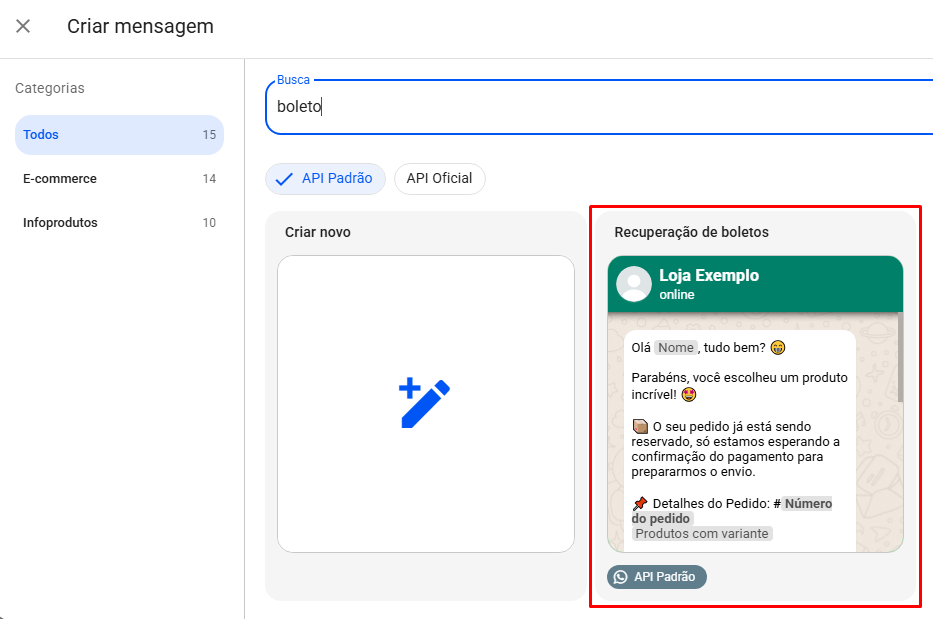Click the Infoprodutos count 10
Image resolution: width=933 pixels, height=619 pixels.
tap(209, 223)
